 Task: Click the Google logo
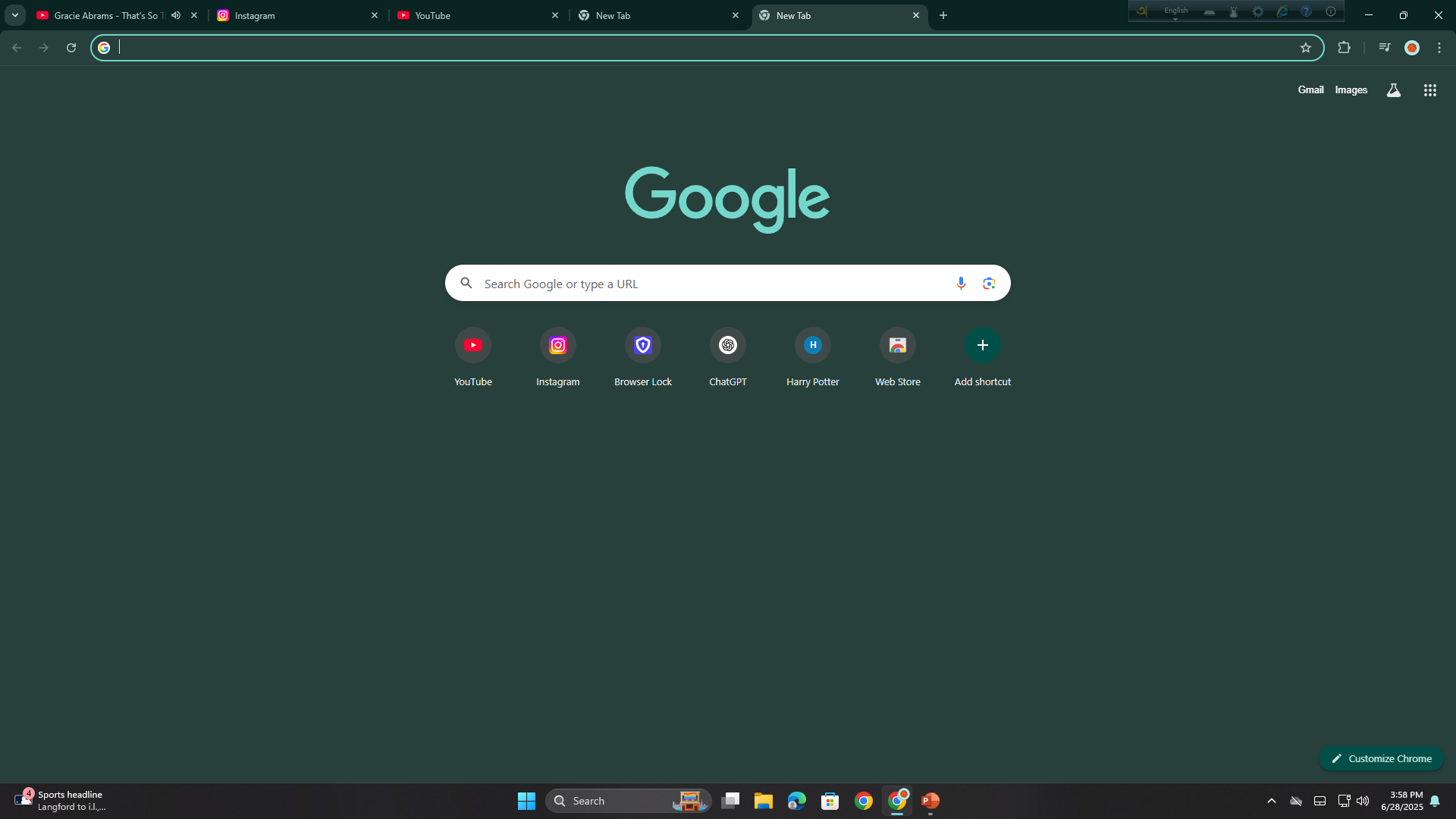727,199
